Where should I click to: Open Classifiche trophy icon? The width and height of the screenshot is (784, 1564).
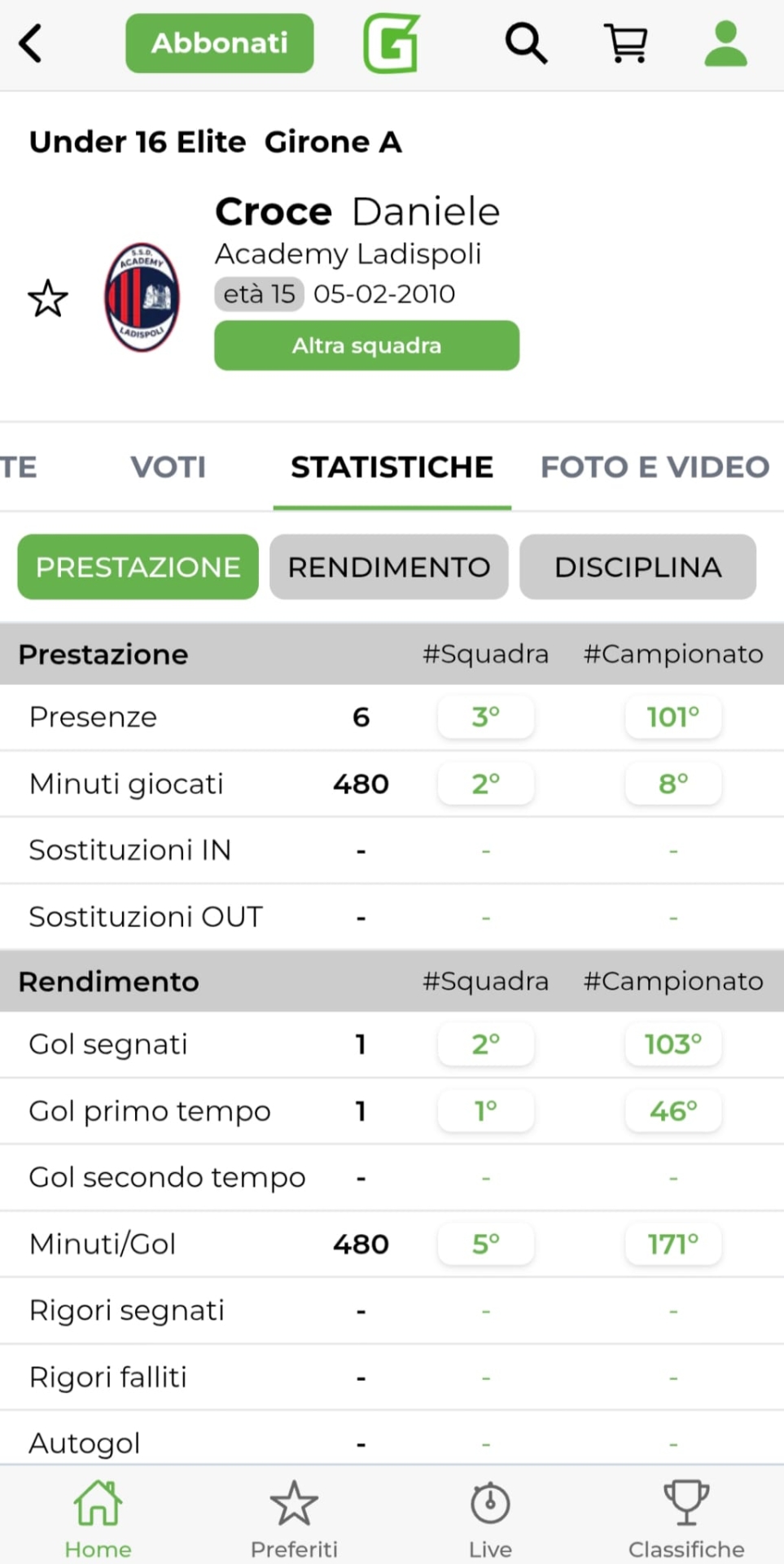pyautogui.click(x=686, y=1517)
